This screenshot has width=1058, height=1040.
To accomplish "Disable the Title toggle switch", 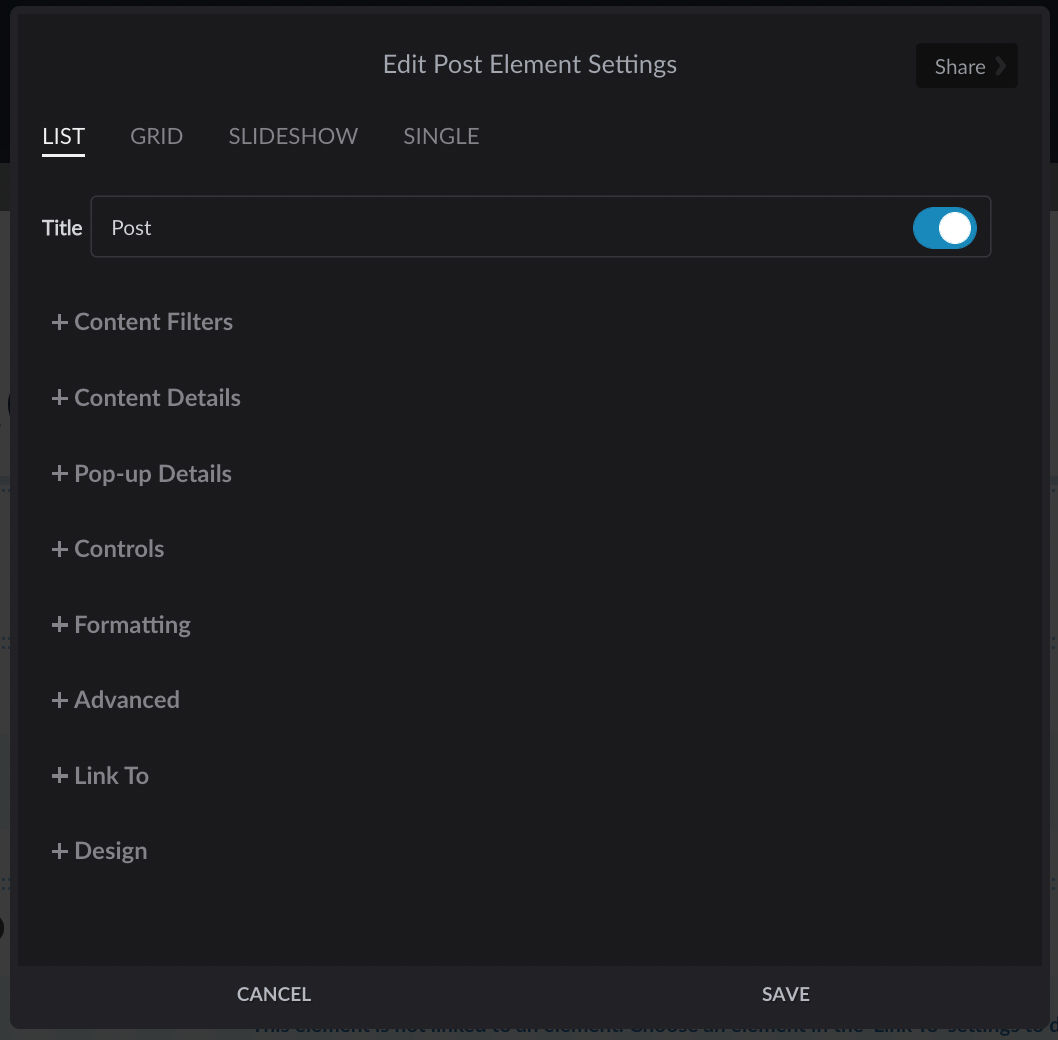I will click(944, 227).
